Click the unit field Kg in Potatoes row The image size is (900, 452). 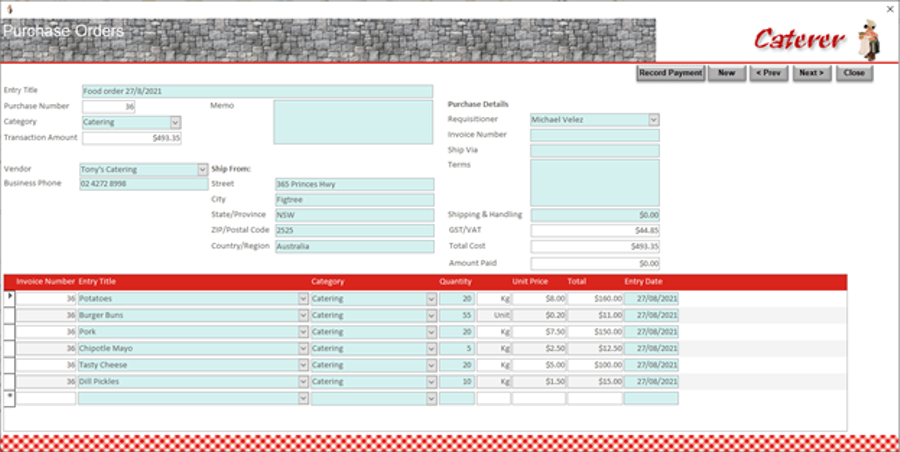(x=494, y=299)
